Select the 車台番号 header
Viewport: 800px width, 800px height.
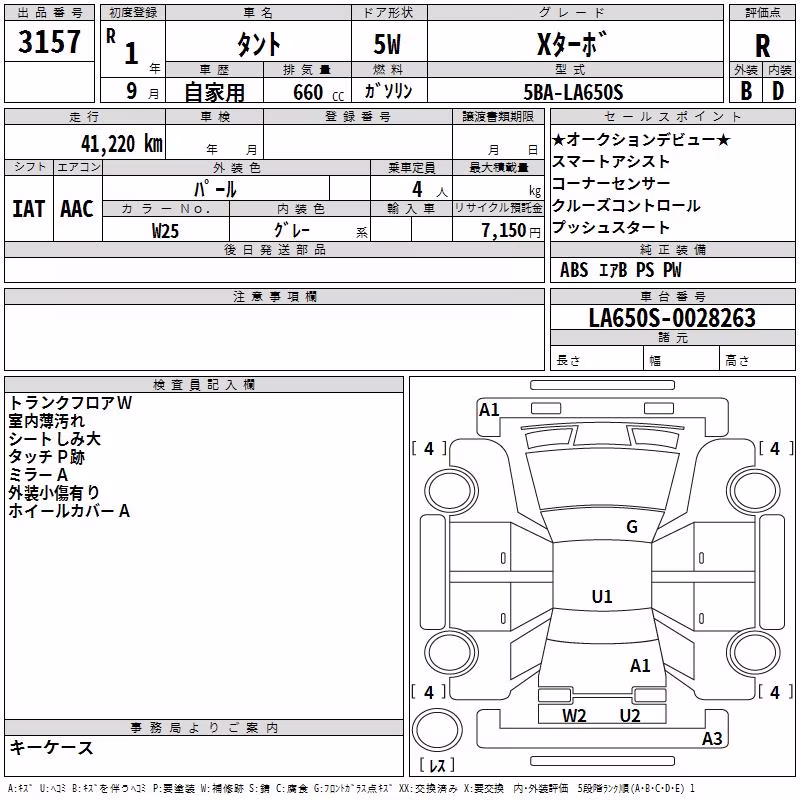tap(672, 296)
